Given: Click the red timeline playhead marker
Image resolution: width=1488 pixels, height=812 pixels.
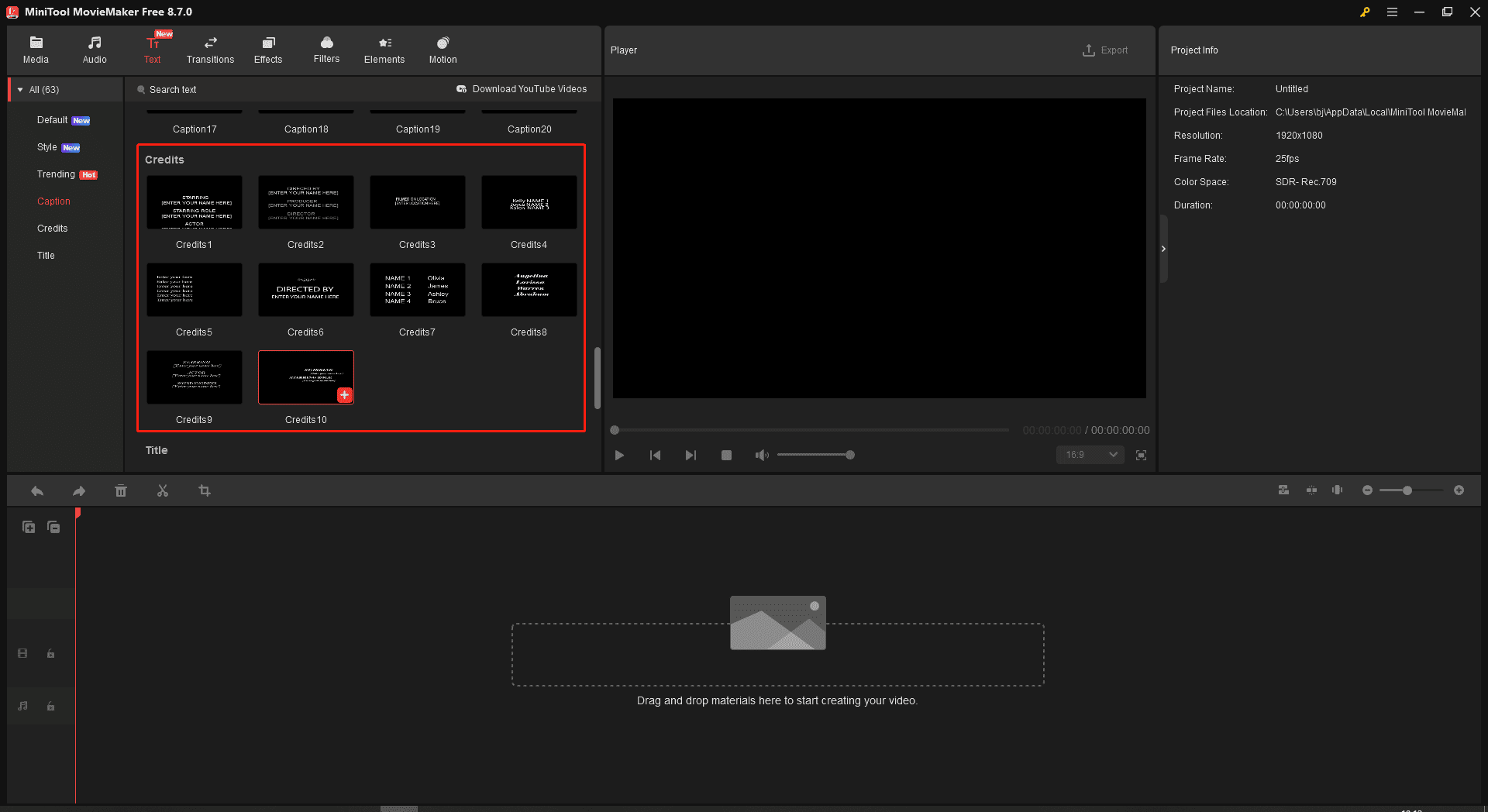Looking at the screenshot, I should 77,513.
